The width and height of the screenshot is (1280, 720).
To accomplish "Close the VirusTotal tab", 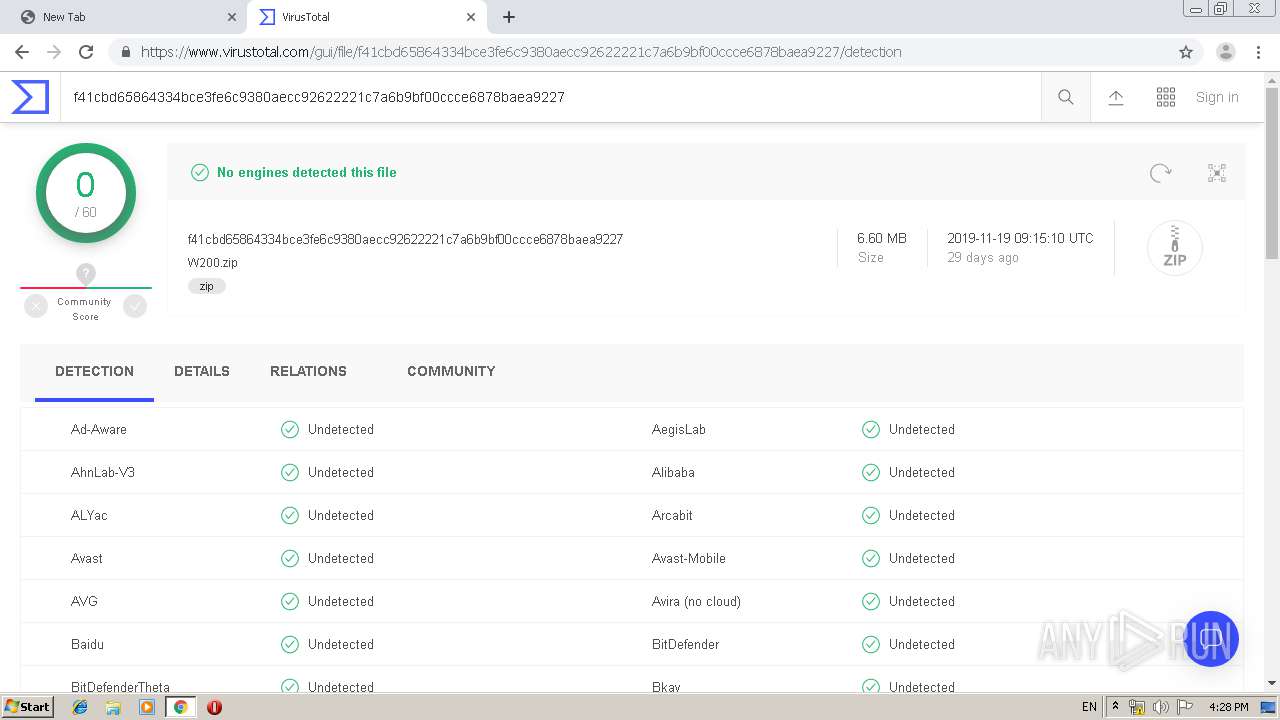I will (x=471, y=17).
